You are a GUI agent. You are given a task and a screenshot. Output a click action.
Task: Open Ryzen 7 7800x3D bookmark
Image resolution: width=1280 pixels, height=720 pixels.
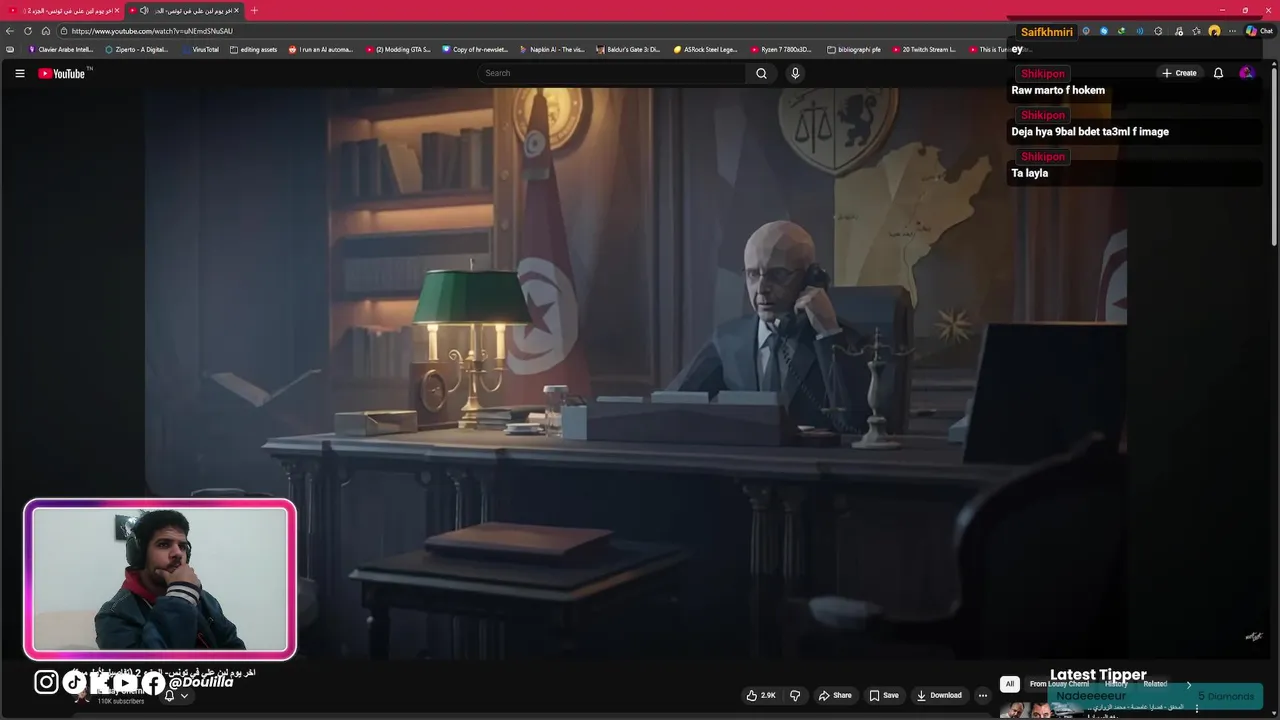(781, 49)
